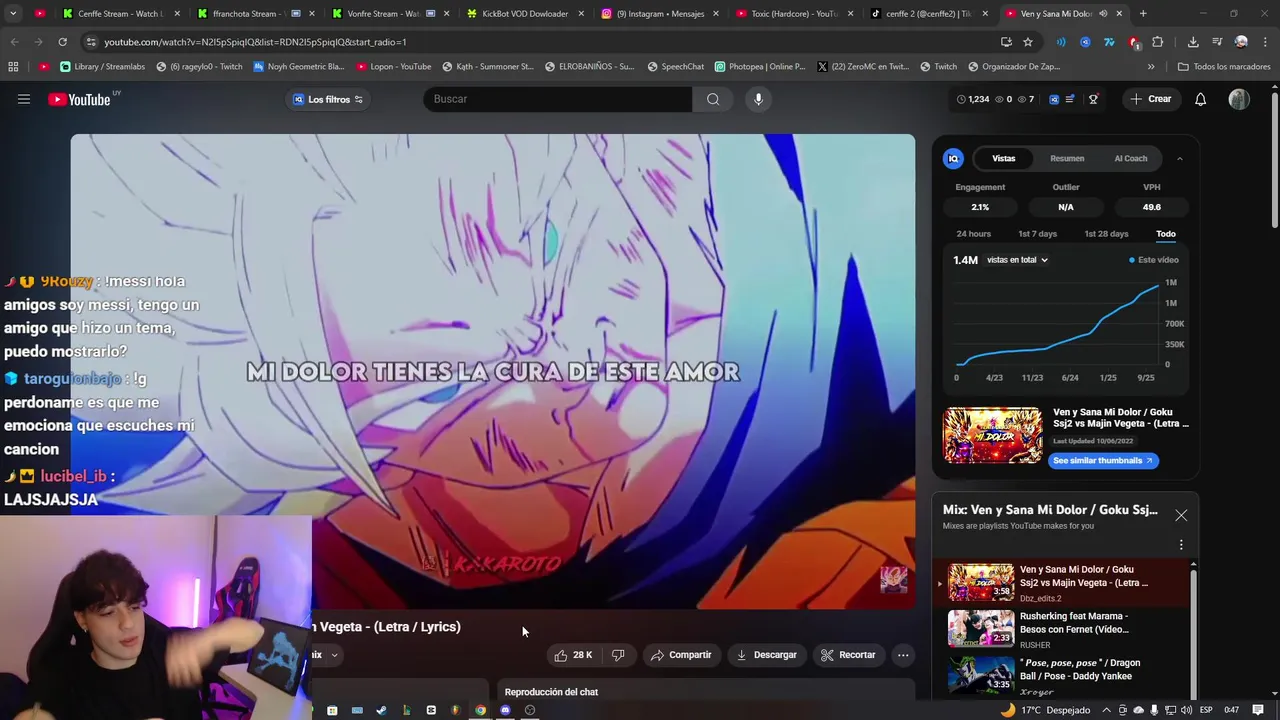Open Mix playlist options three-dot menu

[1181, 545]
